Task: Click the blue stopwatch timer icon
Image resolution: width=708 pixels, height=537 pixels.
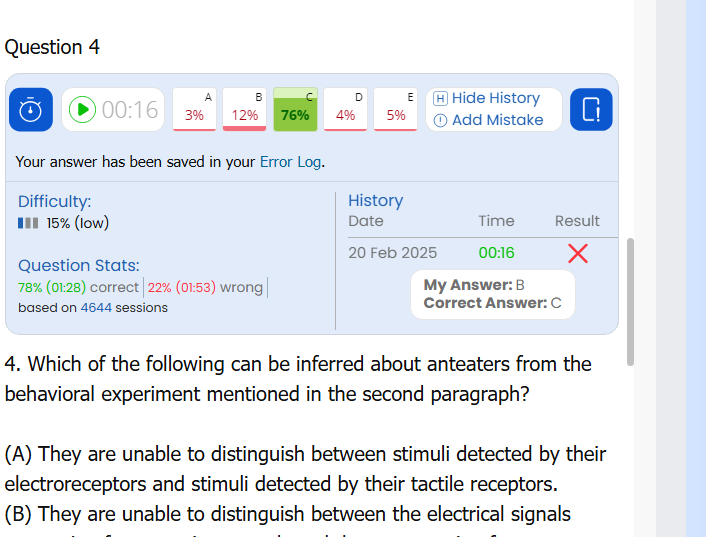Action: 31,109
